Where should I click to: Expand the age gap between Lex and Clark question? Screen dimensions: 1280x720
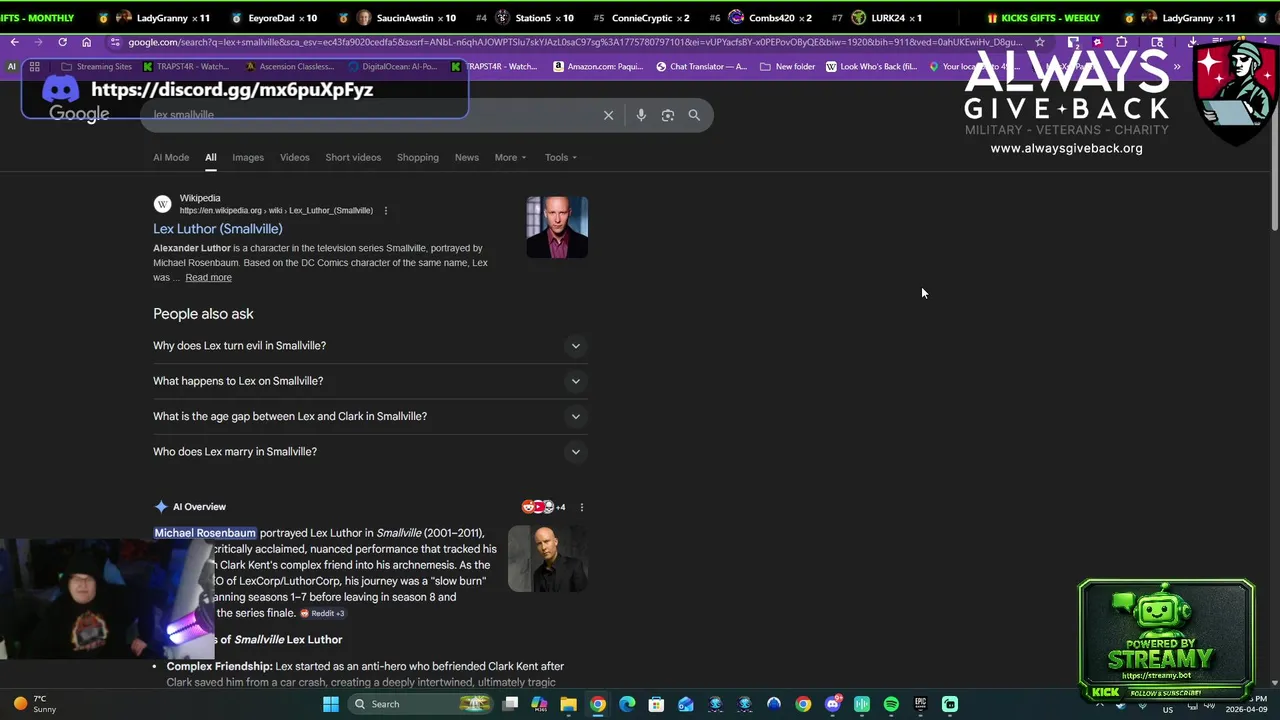tap(369, 416)
